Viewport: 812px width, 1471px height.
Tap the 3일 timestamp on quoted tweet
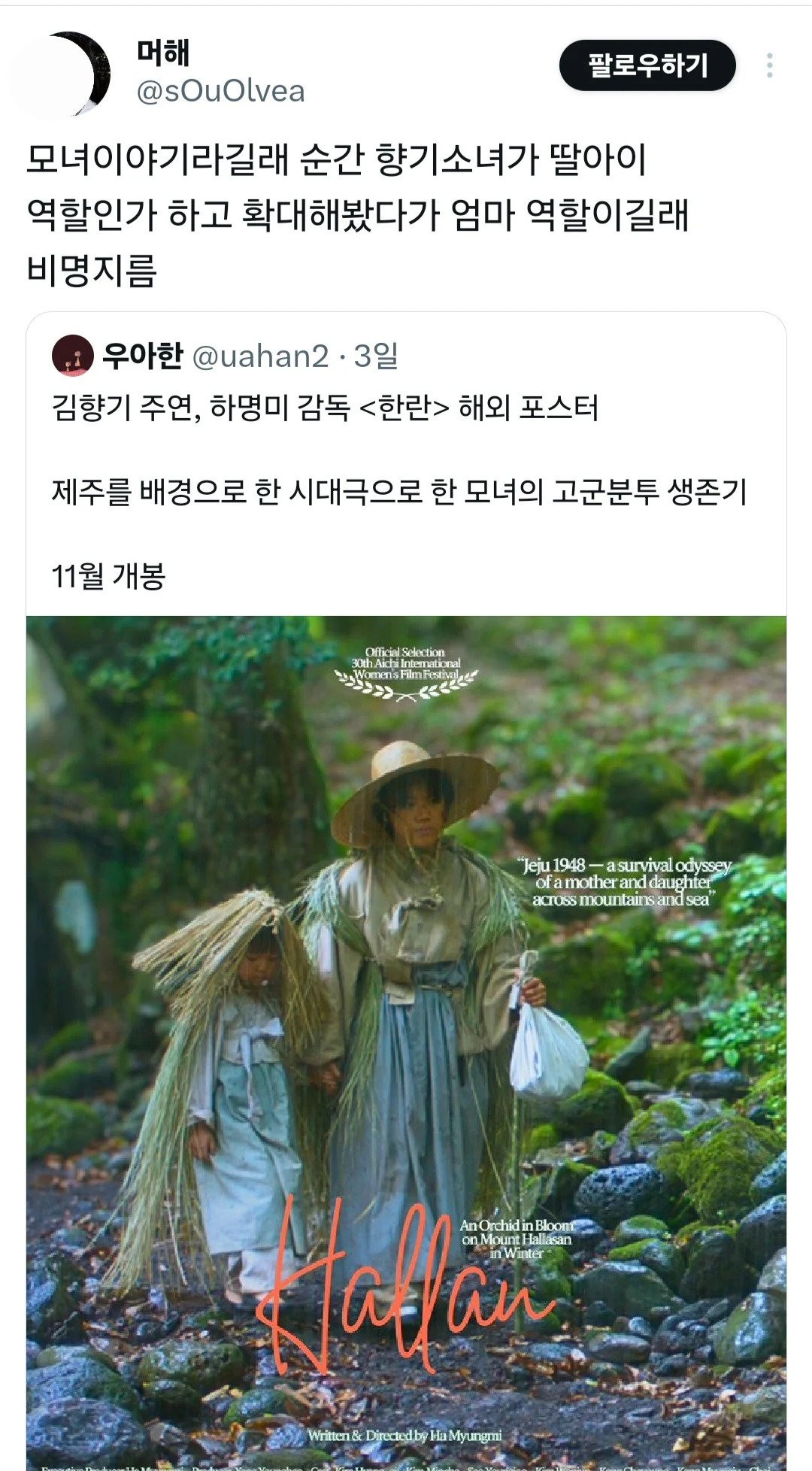click(x=376, y=356)
